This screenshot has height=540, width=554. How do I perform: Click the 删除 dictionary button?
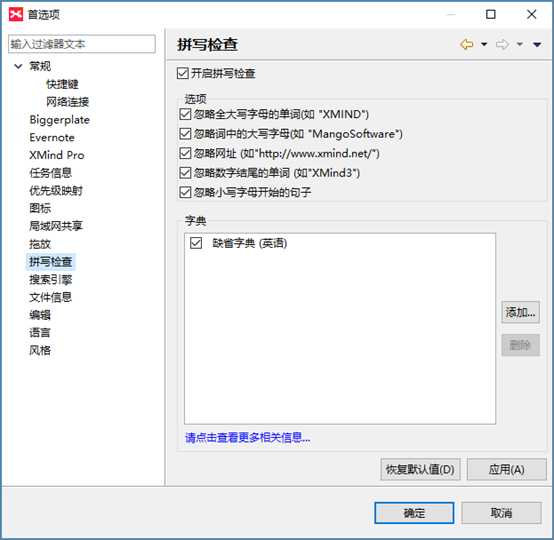coord(520,345)
